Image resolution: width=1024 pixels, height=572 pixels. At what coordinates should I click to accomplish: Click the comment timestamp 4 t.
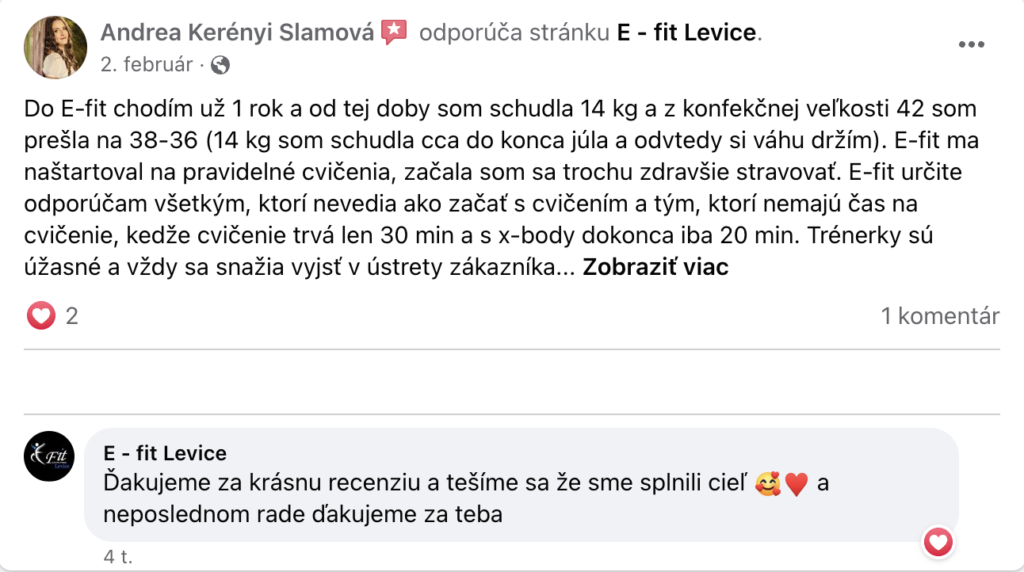pos(117,556)
